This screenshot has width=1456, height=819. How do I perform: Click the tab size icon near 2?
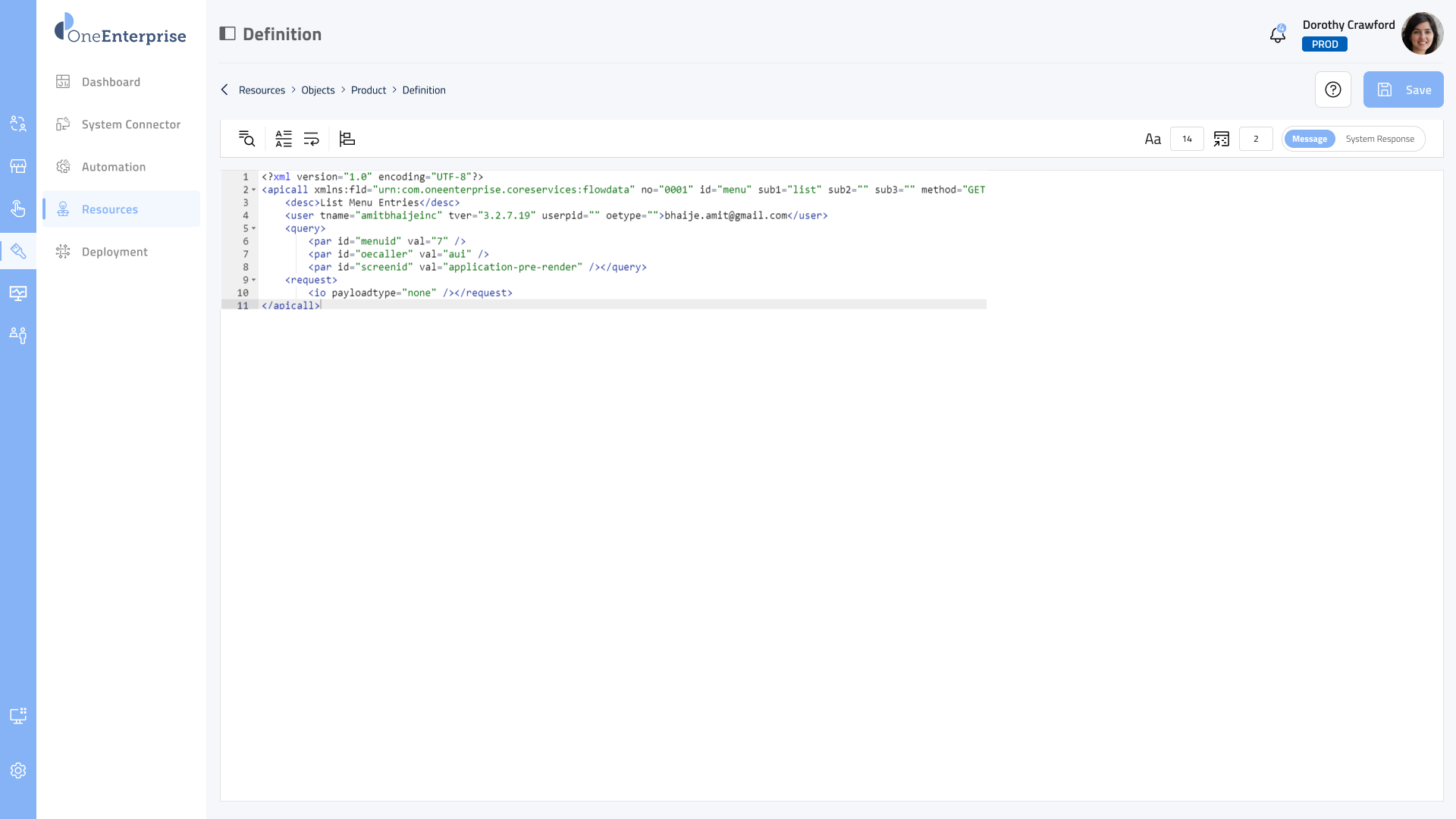(1222, 139)
